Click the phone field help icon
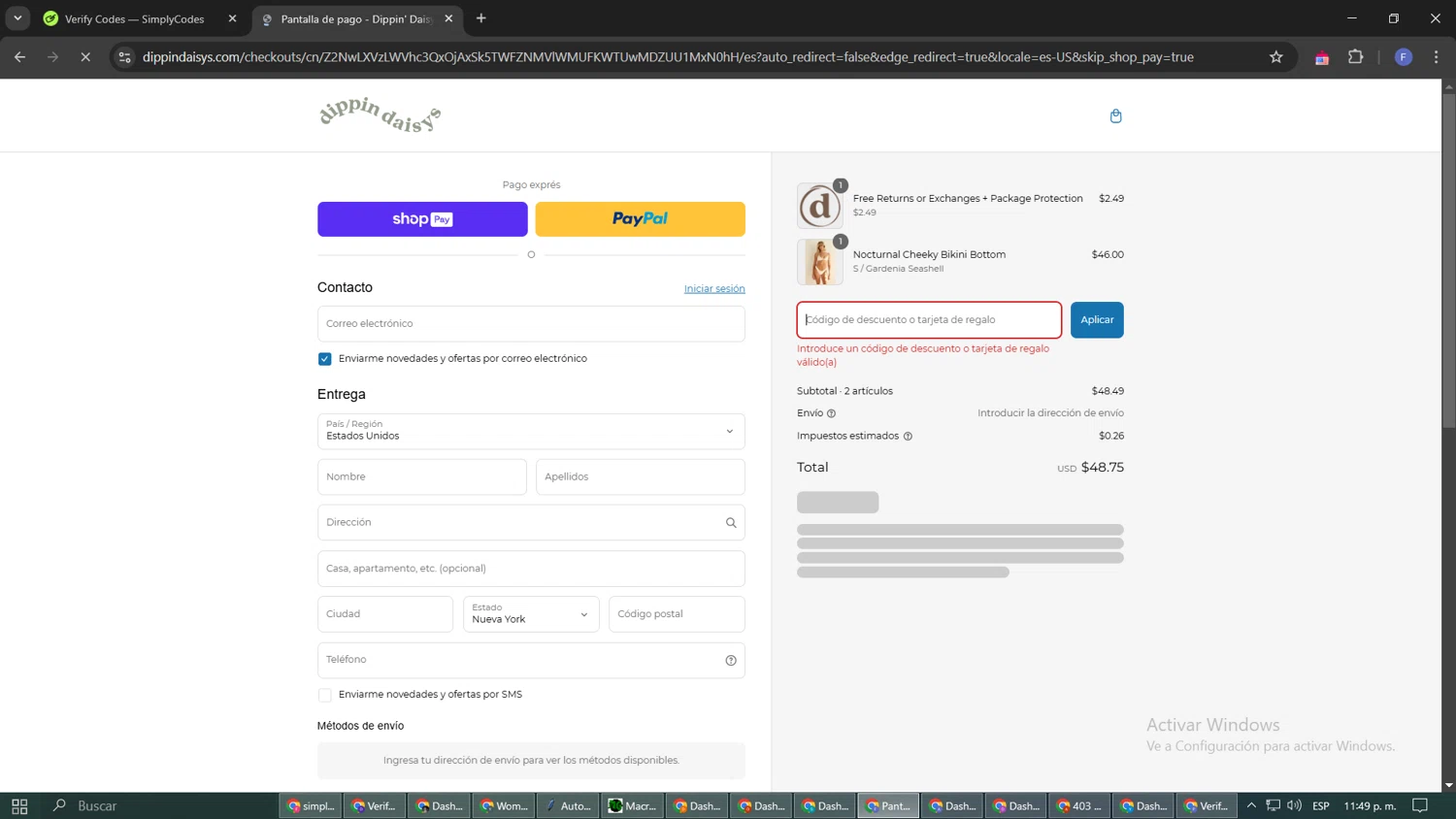The image size is (1456, 819). [x=731, y=661]
